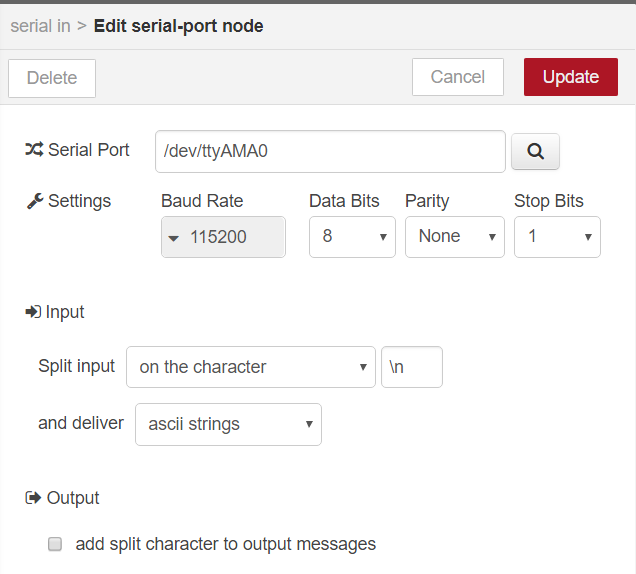Click the serial port search magnifier icon
This screenshot has height=574, width=636.
coord(535,151)
